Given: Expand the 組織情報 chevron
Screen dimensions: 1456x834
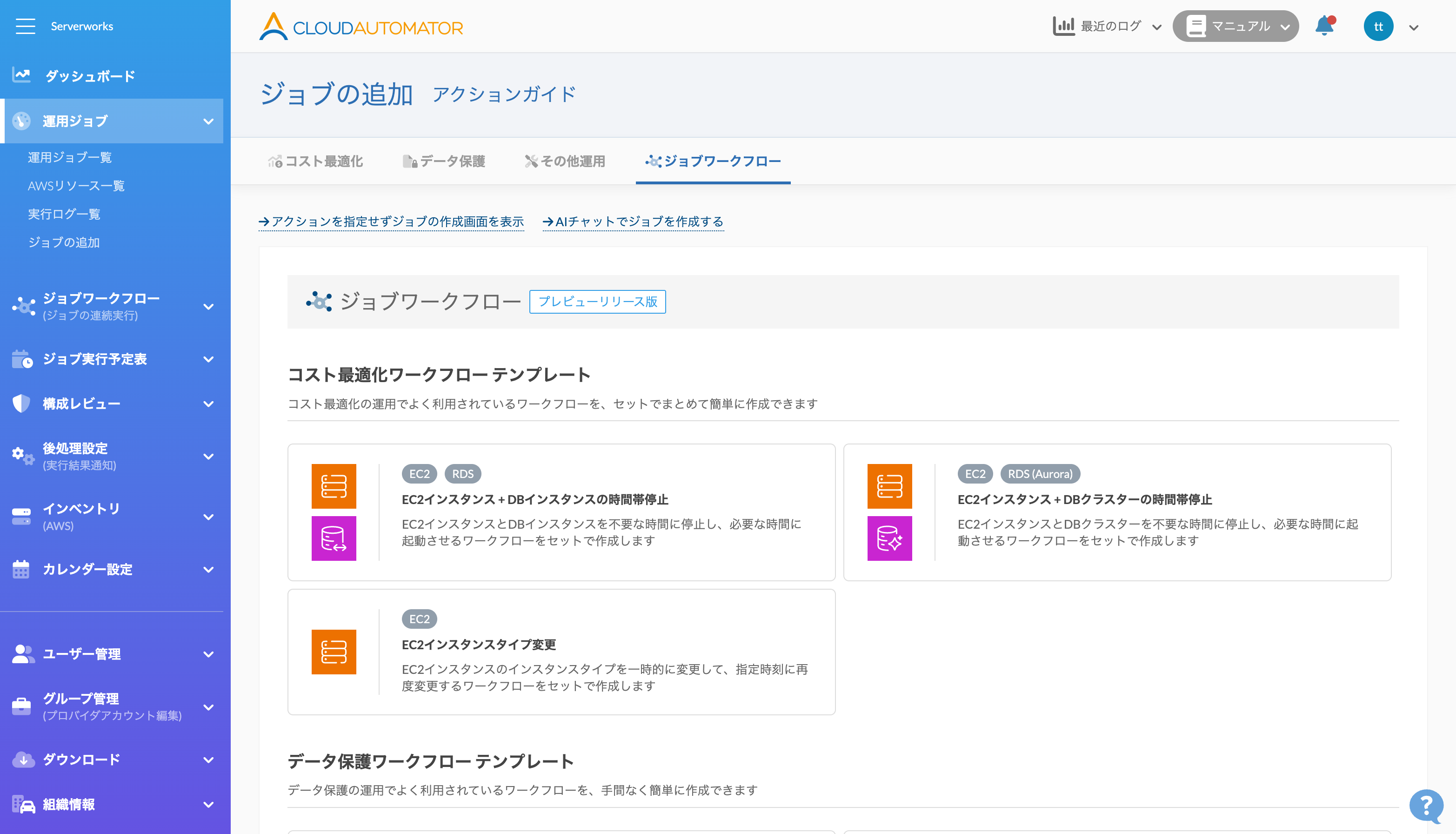Looking at the screenshot, I should (208, 805).
